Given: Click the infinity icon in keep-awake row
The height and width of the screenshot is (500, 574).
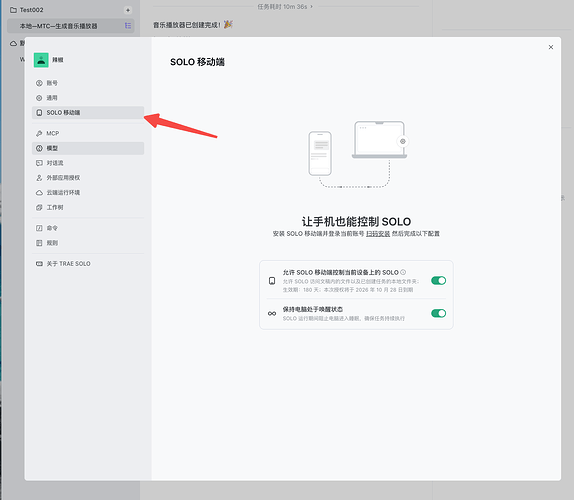Looking at the screenshot, I should [x=272, y=314].
